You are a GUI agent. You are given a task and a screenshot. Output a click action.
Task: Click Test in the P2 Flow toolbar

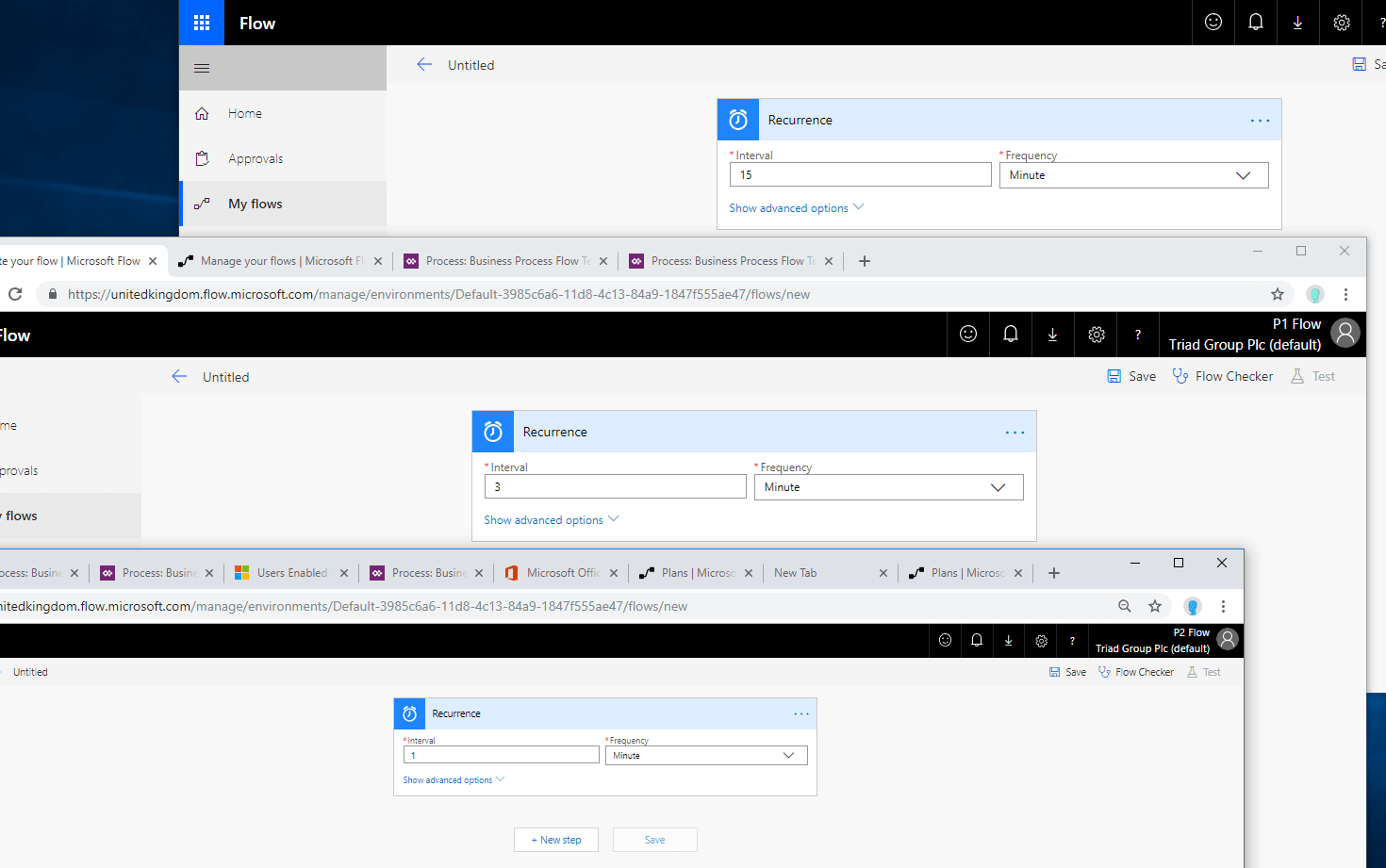(1203, 672)
